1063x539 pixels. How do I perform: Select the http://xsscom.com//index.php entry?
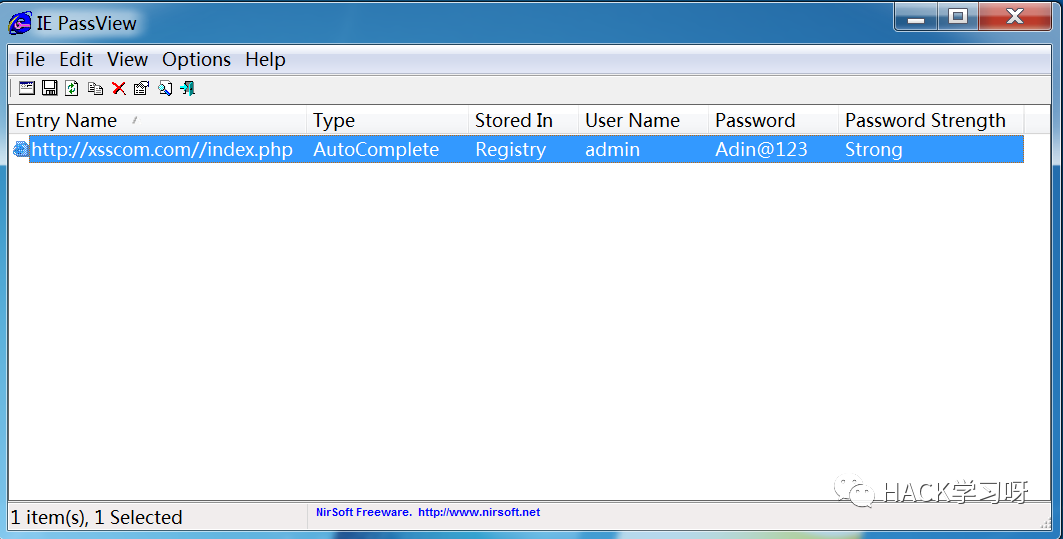pyautogui.click(x=162, y=149)
